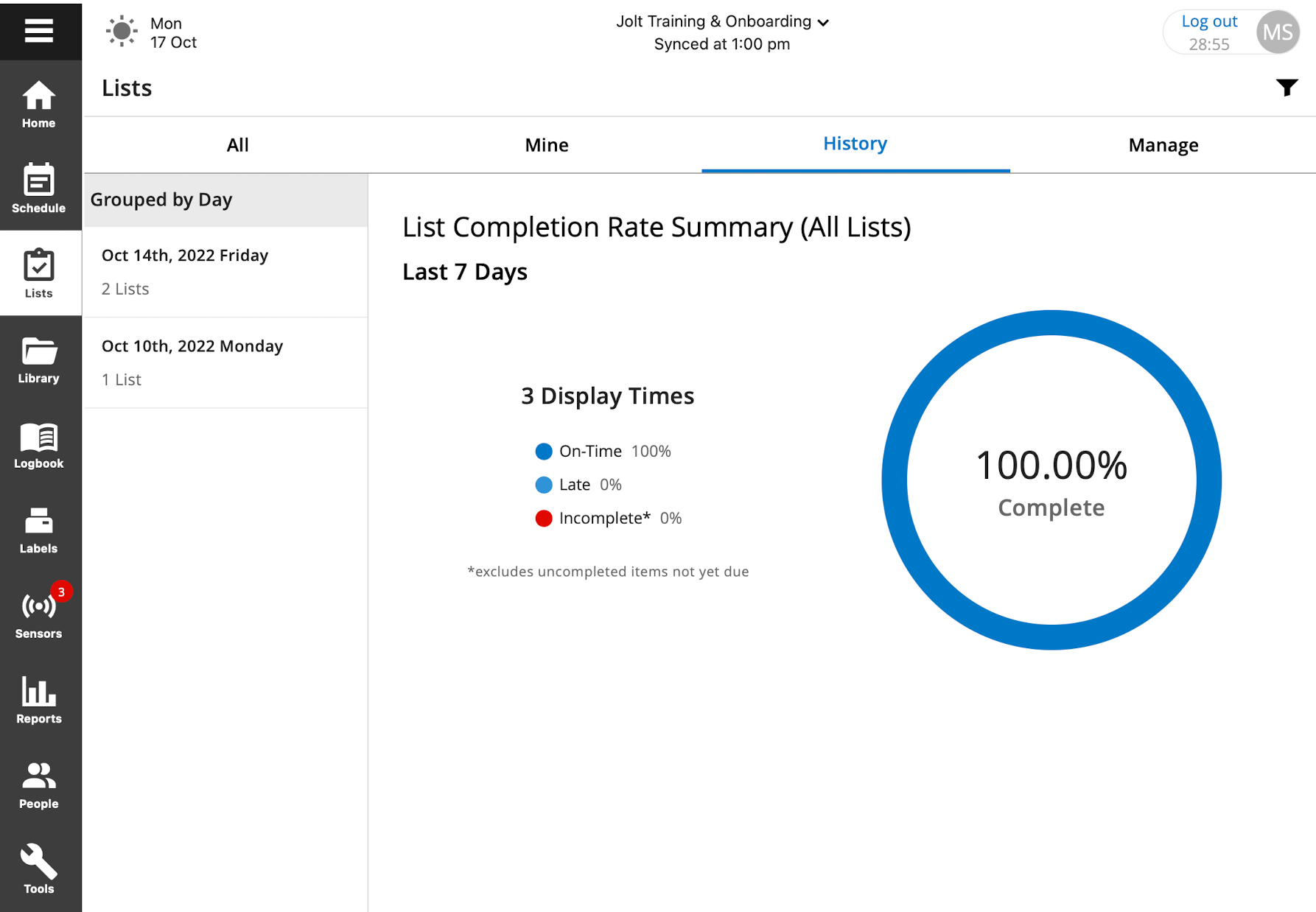The image size is (1316, 912).
Task: Open the Tools wrench icon
Action: pyautogui.click(x=39, y=869)
